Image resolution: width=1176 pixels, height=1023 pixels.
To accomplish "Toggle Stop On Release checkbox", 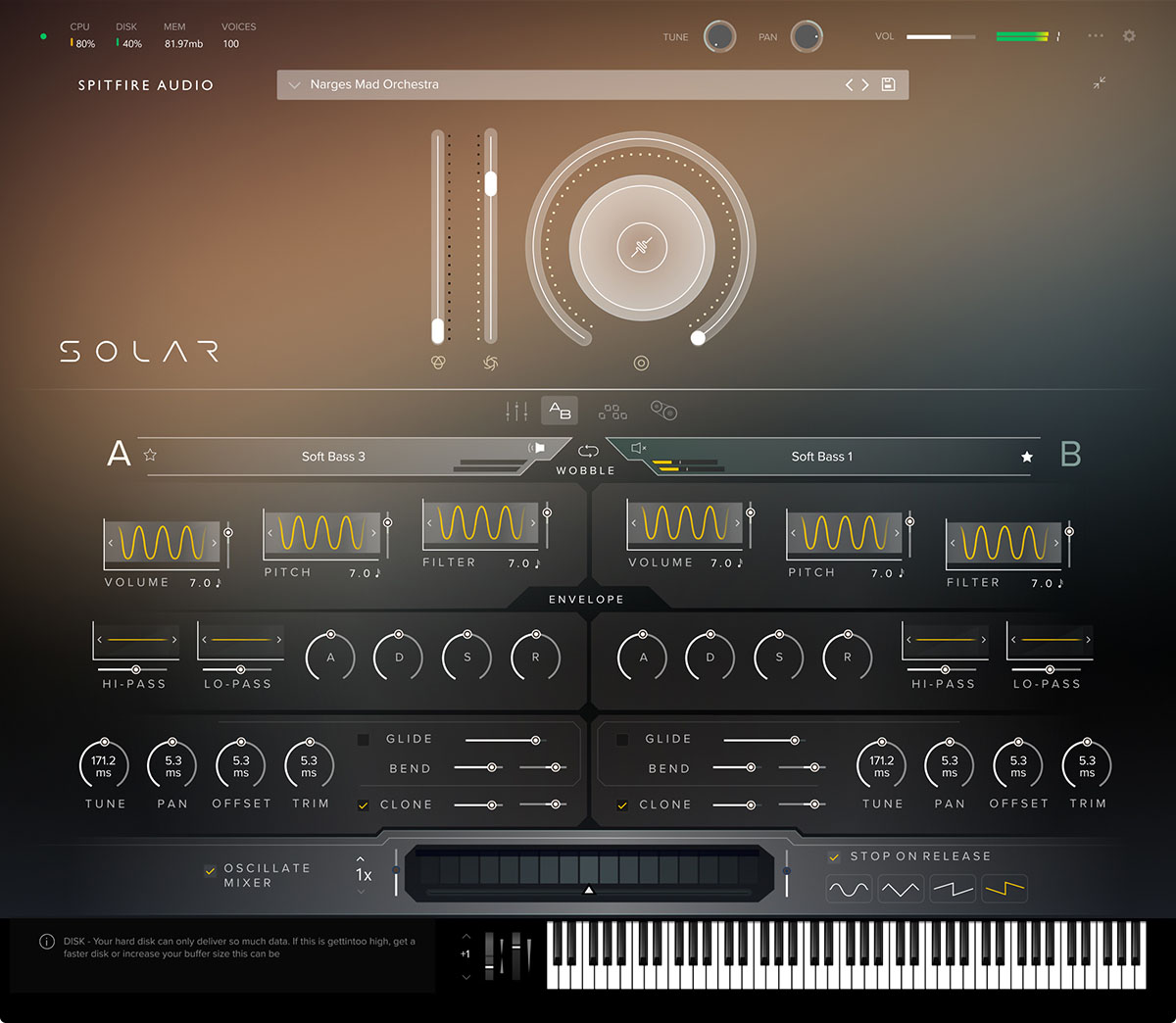I will pos(834,856).
